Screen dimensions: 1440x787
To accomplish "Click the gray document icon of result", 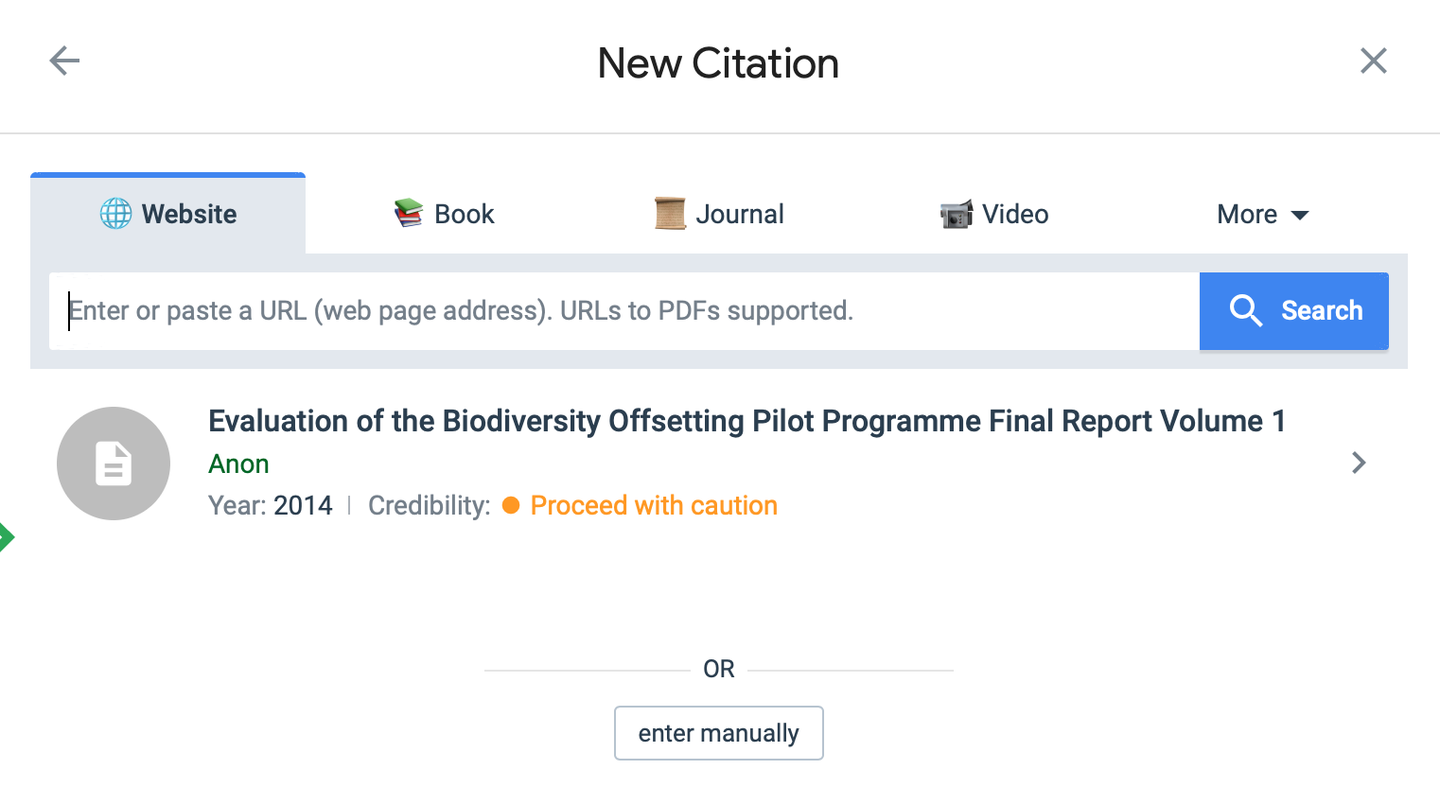I will [x=114, y=464].
